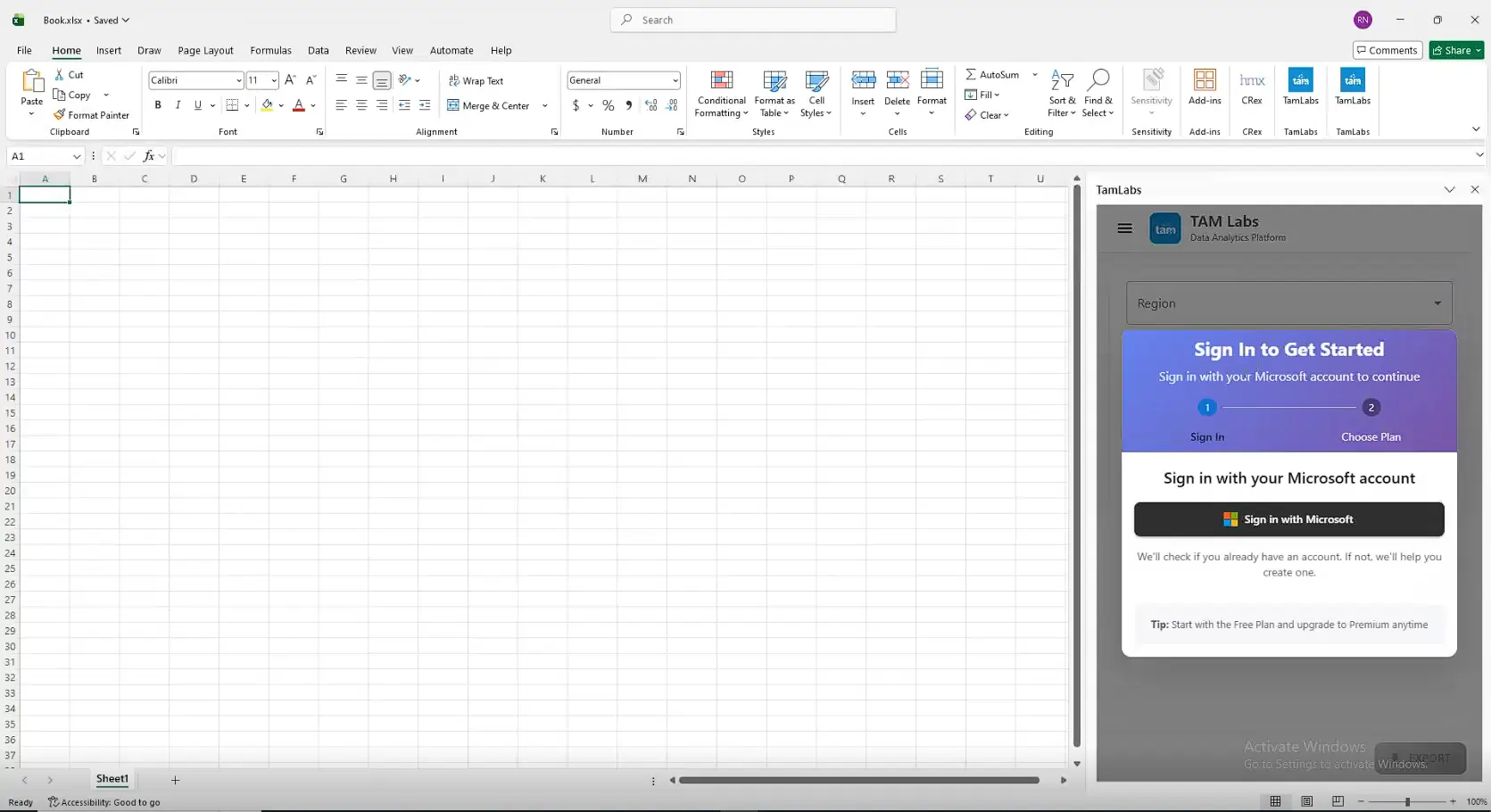
Task: Launch the CRex add-in
Action: [1252, 87]
